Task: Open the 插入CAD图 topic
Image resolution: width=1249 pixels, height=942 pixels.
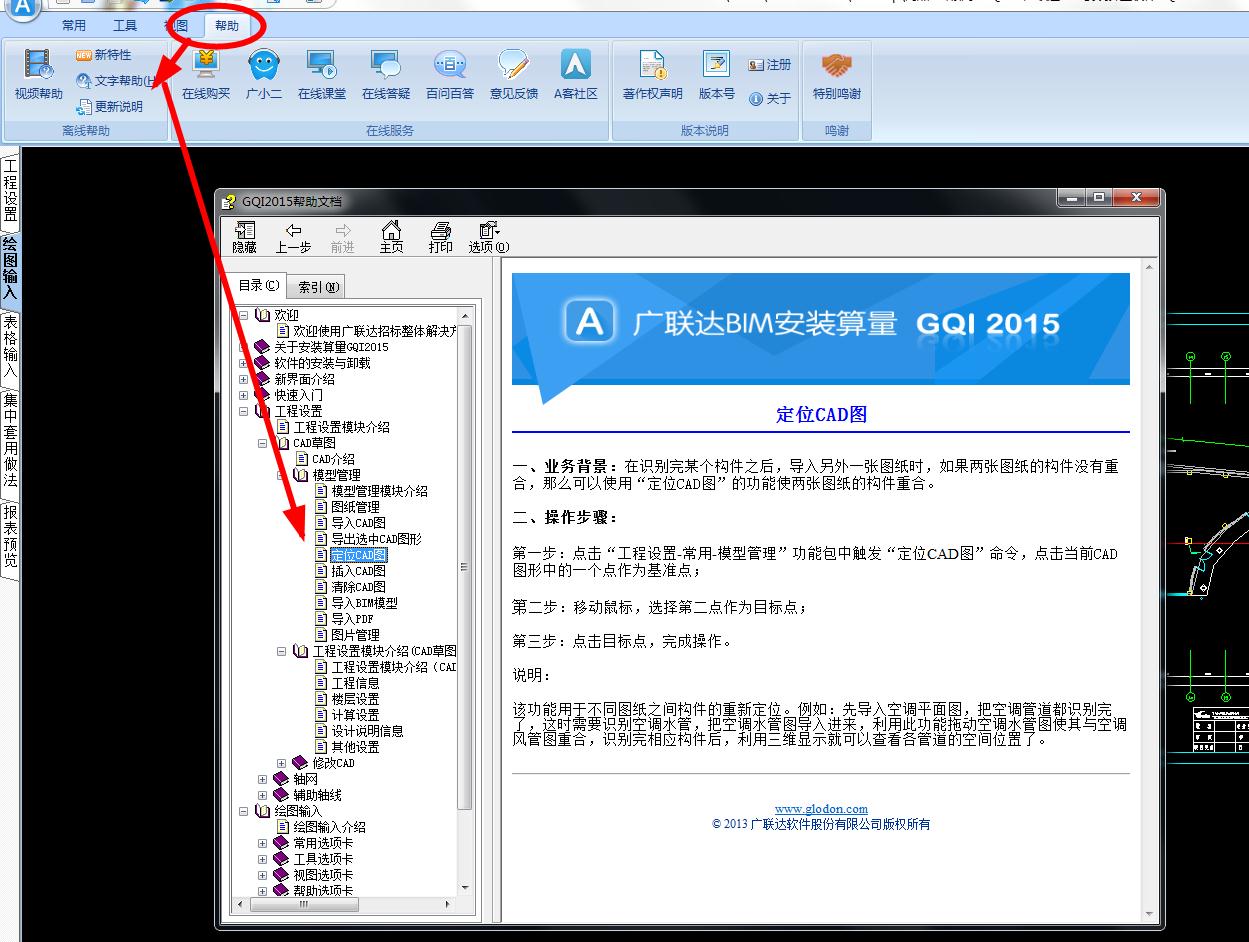Action: pos(358,571)
